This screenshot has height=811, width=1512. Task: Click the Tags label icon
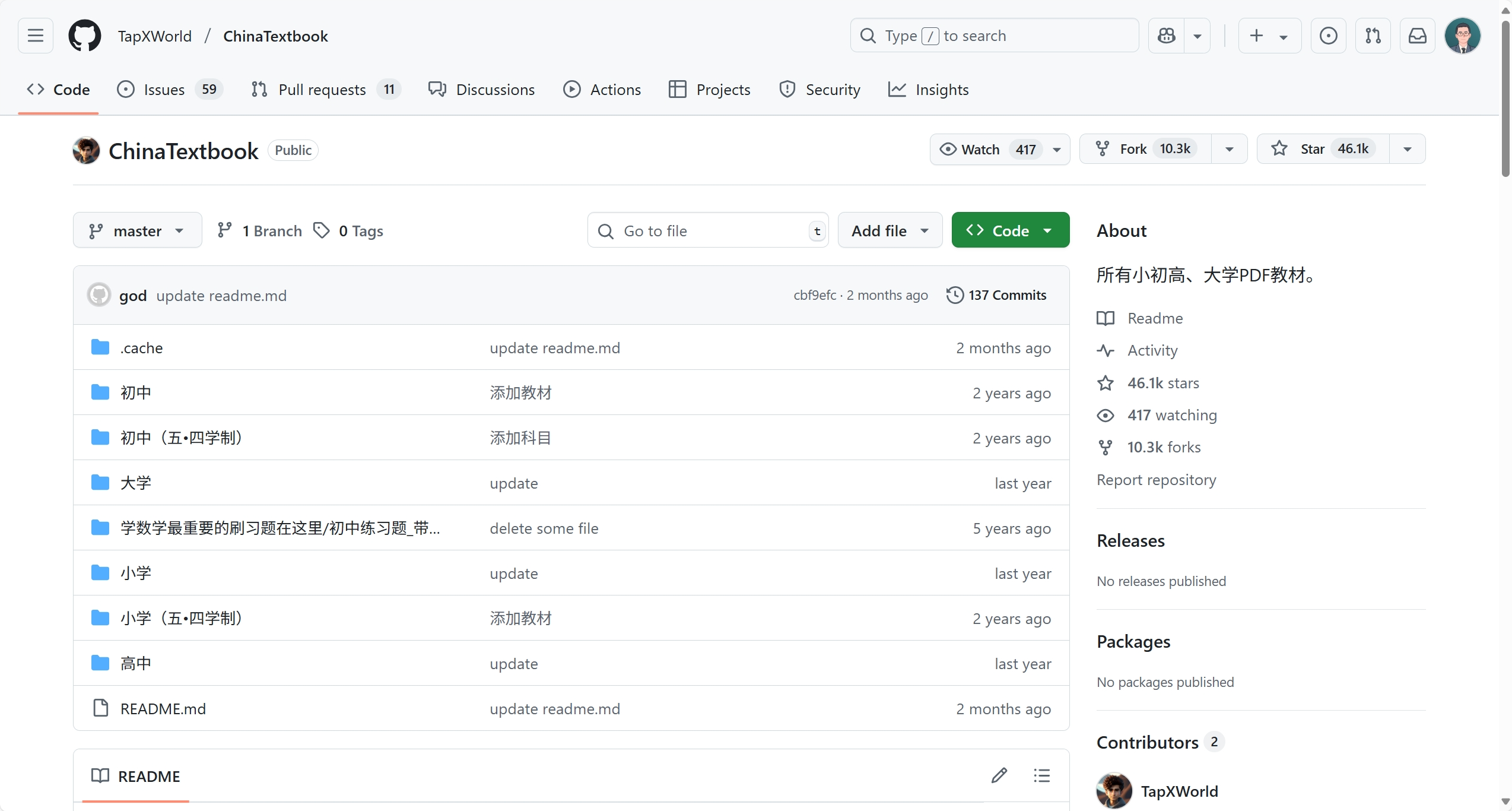point(321,230)
